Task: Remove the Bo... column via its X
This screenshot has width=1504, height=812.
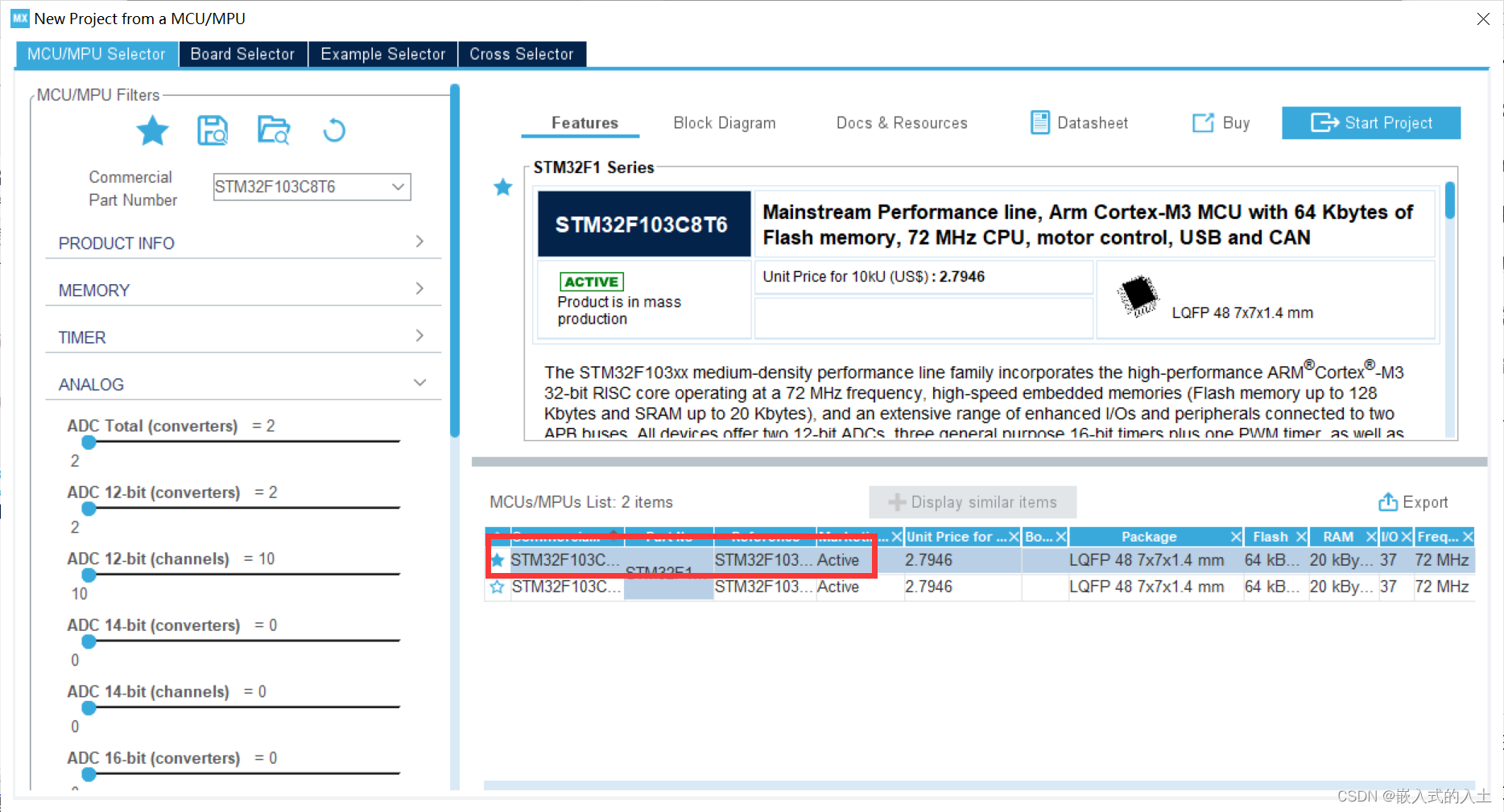Action: pyautogui.click(x=1061, y=537)
